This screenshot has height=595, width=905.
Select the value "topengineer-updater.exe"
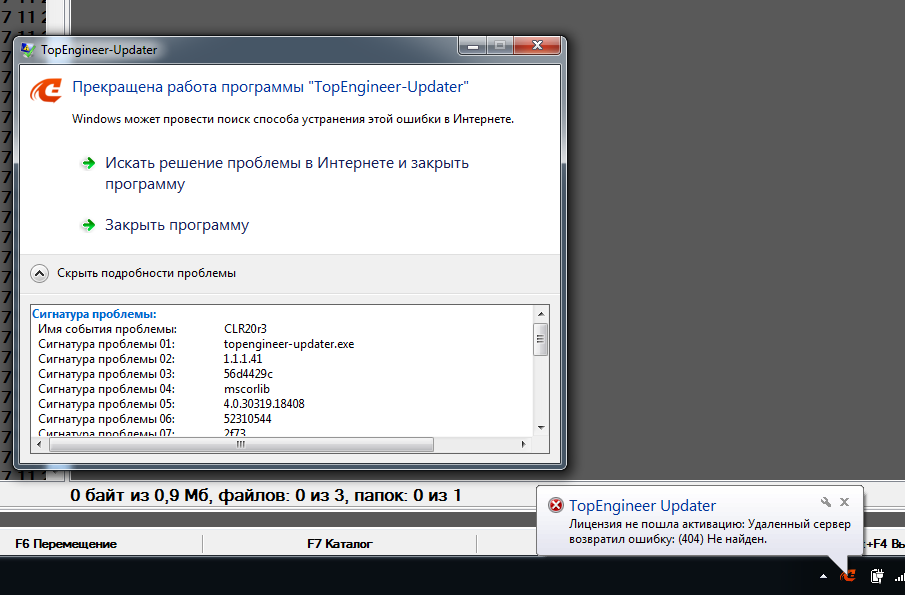click(289, 344)
